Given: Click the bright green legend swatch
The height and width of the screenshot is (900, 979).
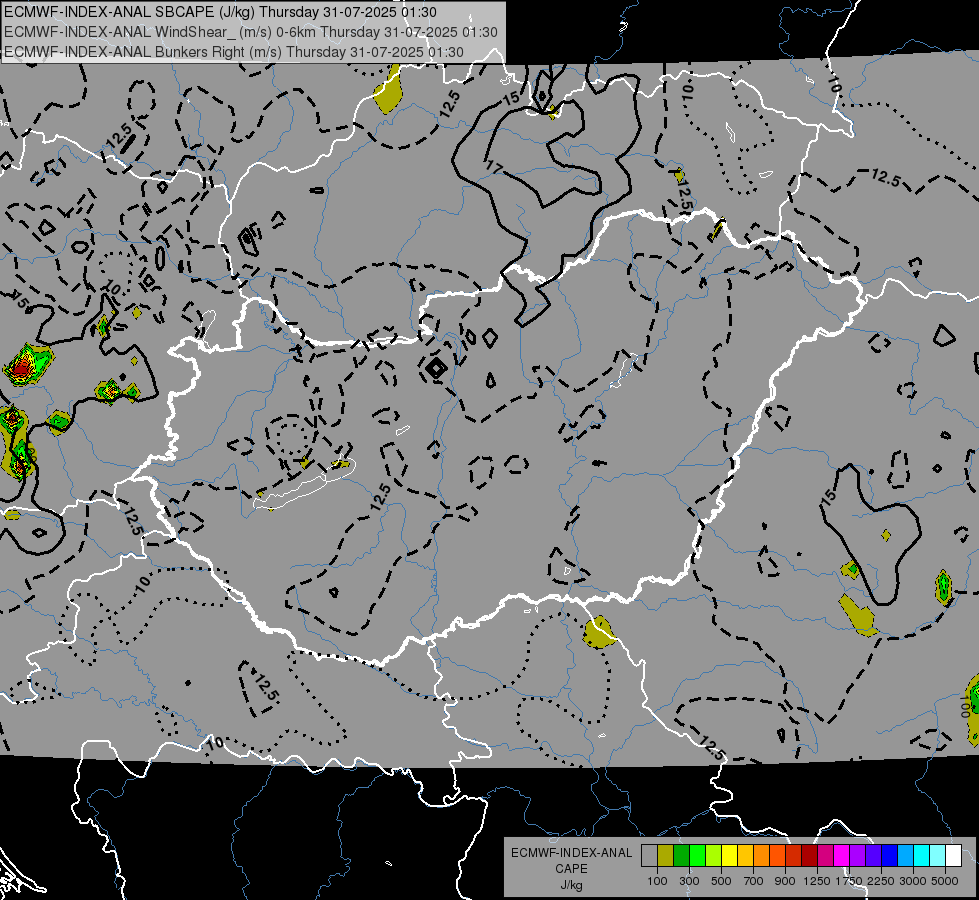Looking at the screenshot, I should pos(697,856).
